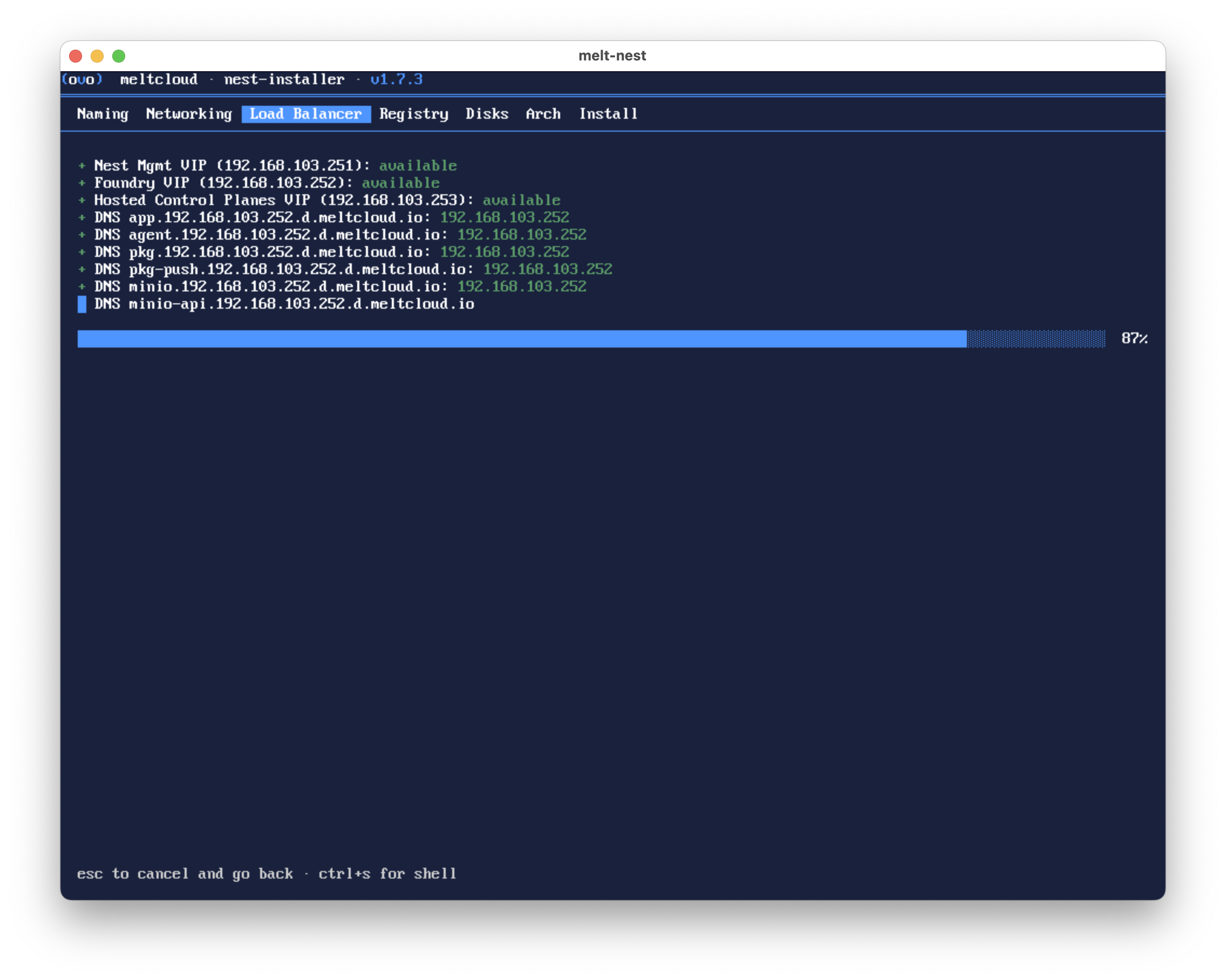The width and height of the screenshot is (1226, 980).
Task: Click the blue cursor block beside minio-api DNS
Action: [x=82, y=304]
